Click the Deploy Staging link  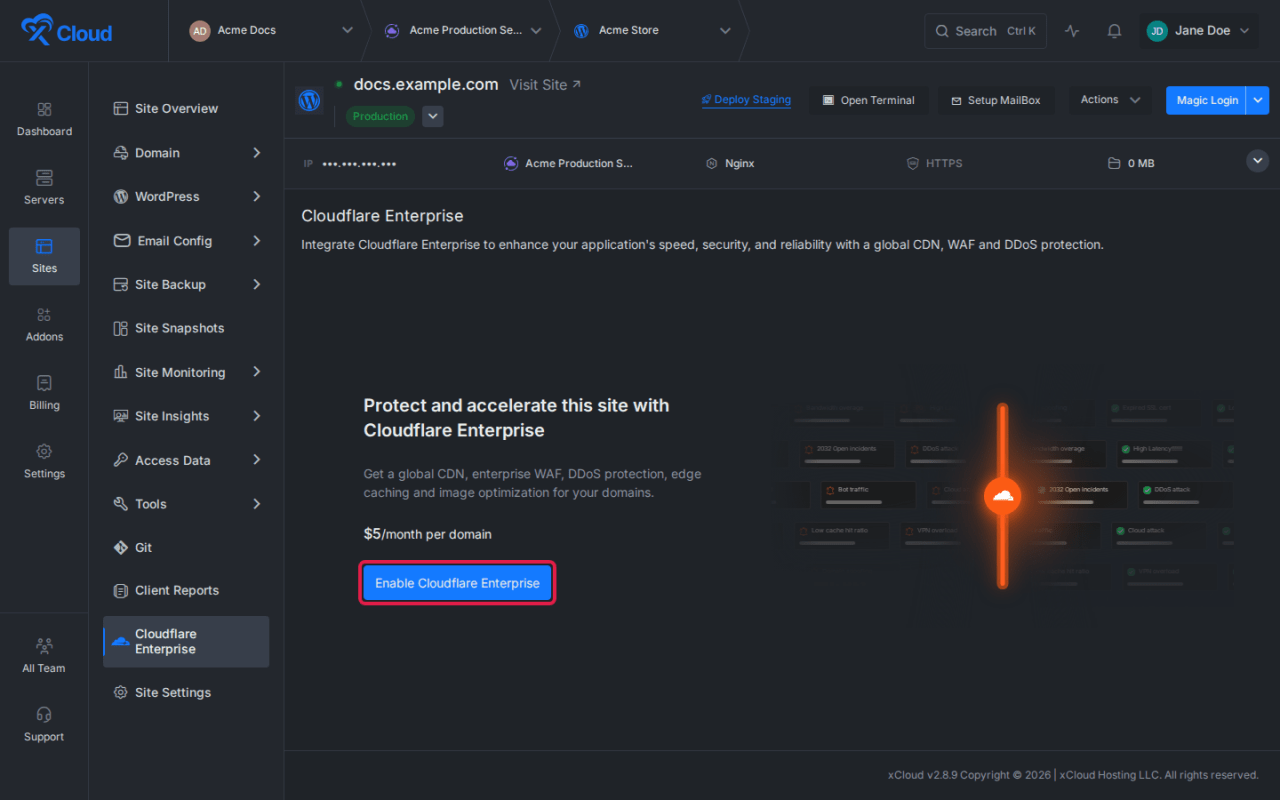tap(746, 100)
